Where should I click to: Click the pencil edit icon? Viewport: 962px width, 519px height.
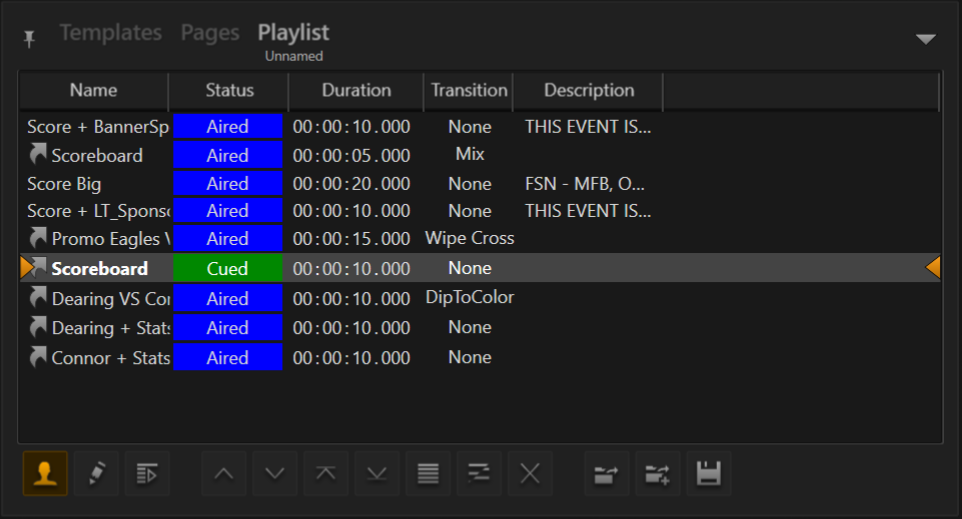[x=96, y=473]
